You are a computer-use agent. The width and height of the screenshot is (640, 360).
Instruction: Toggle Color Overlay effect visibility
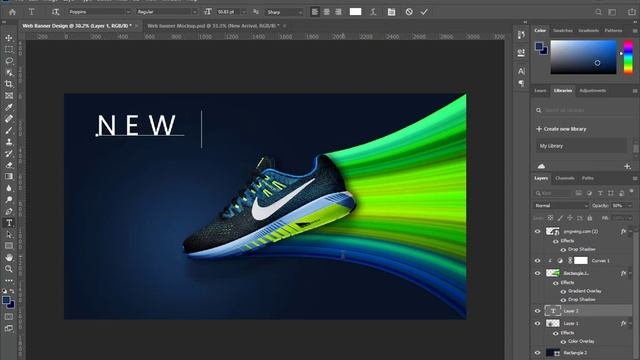pos(563,341)
